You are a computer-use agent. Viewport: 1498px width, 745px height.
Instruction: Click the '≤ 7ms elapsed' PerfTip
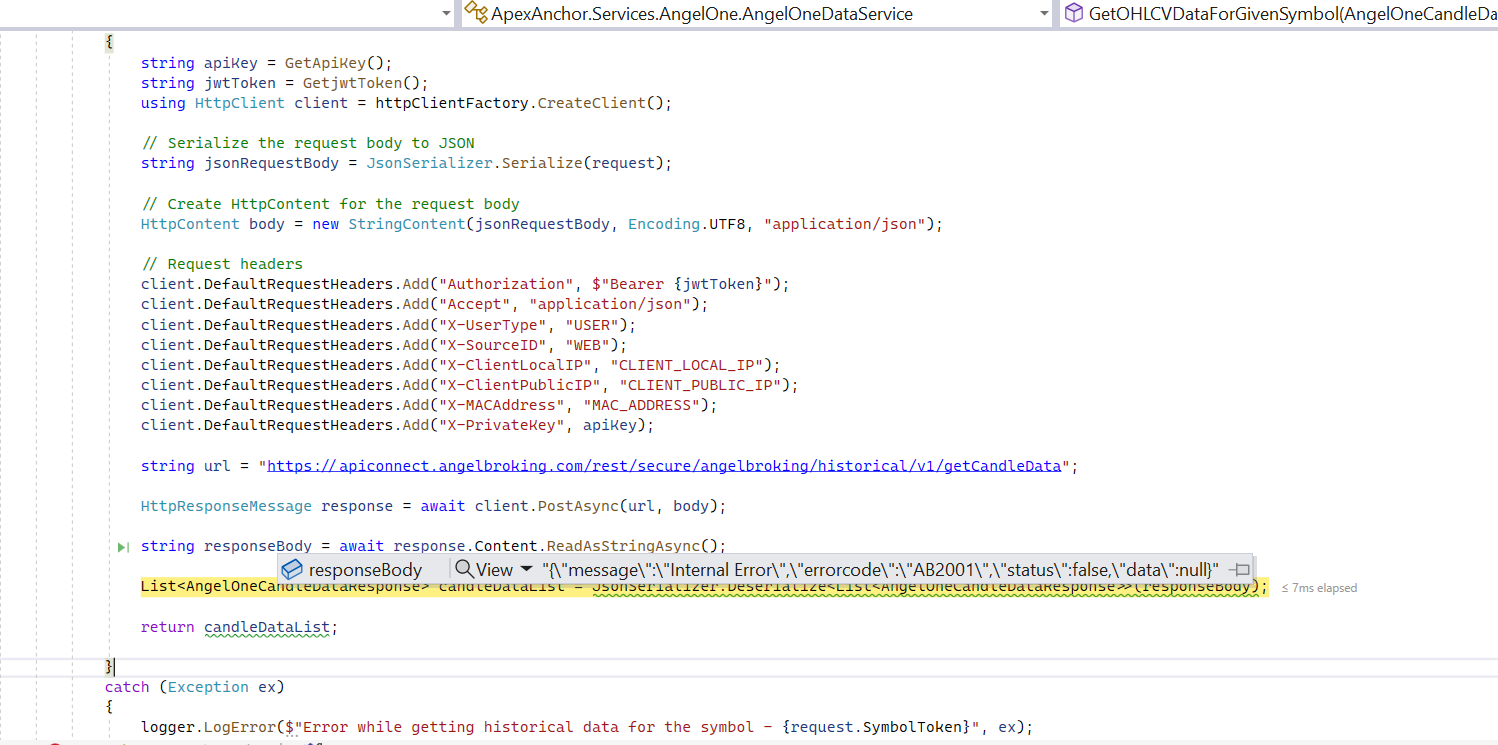pos(1319,588)
